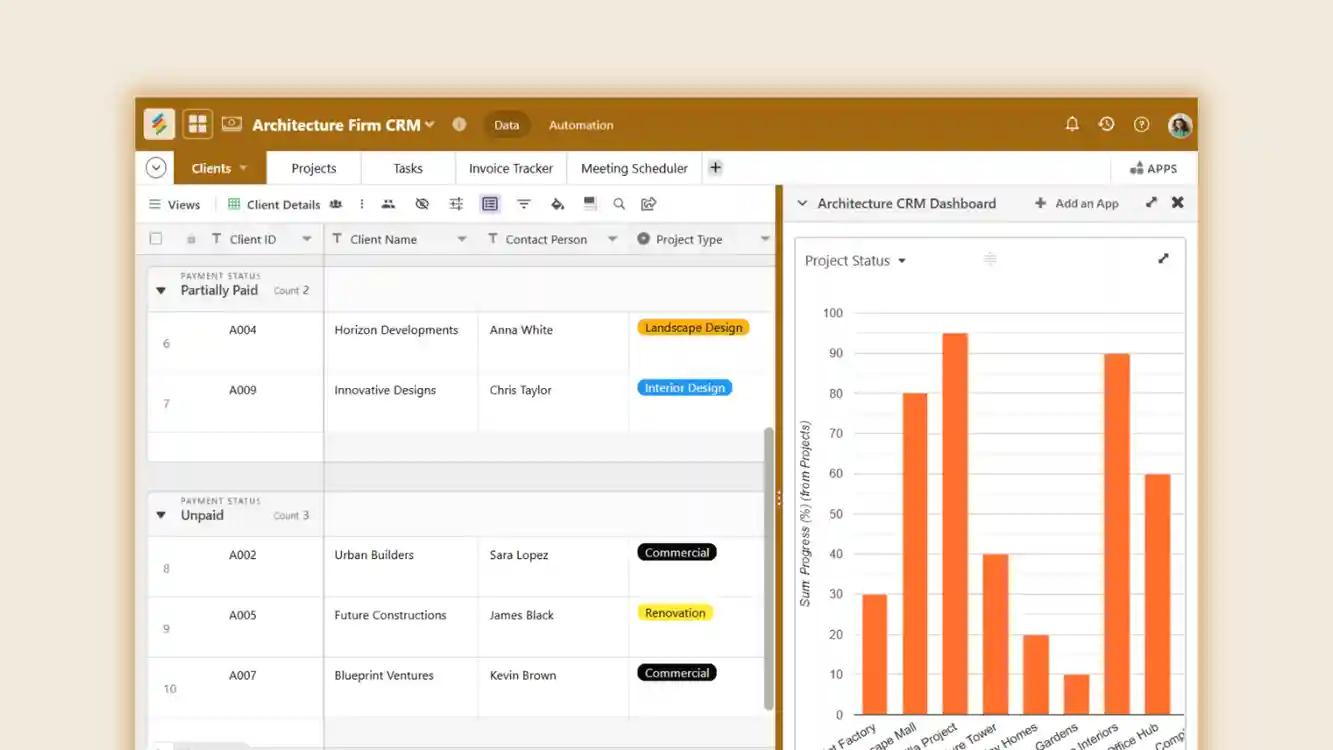Click the Add an App button

1076,203
